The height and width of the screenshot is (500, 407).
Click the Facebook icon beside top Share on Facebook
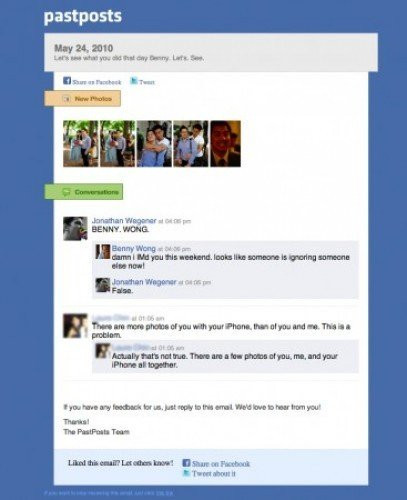point(67,81)
